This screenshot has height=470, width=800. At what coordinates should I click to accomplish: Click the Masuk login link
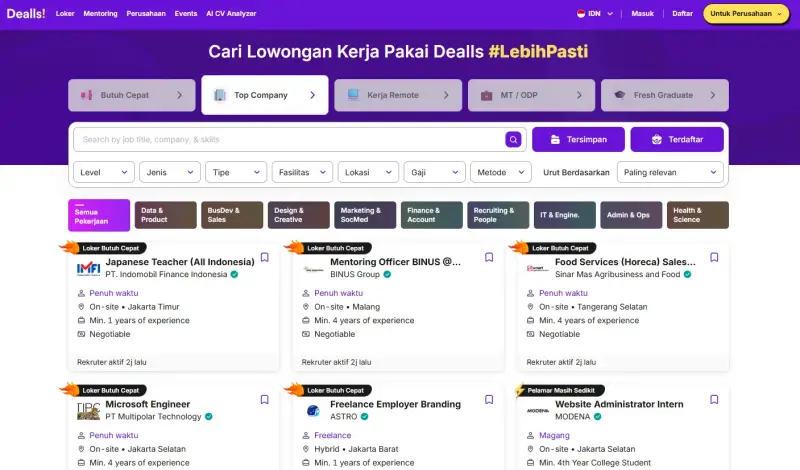coord(642,14)
